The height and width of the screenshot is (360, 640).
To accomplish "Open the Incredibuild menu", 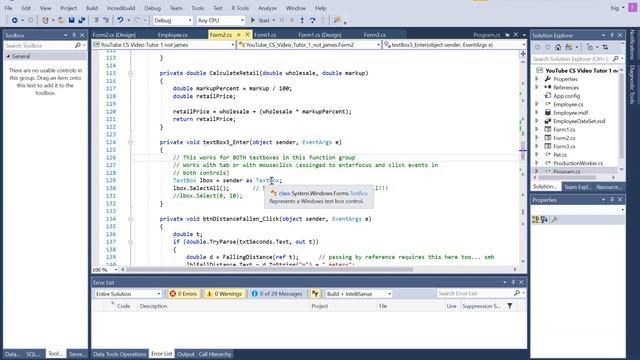I will (121, 8).
